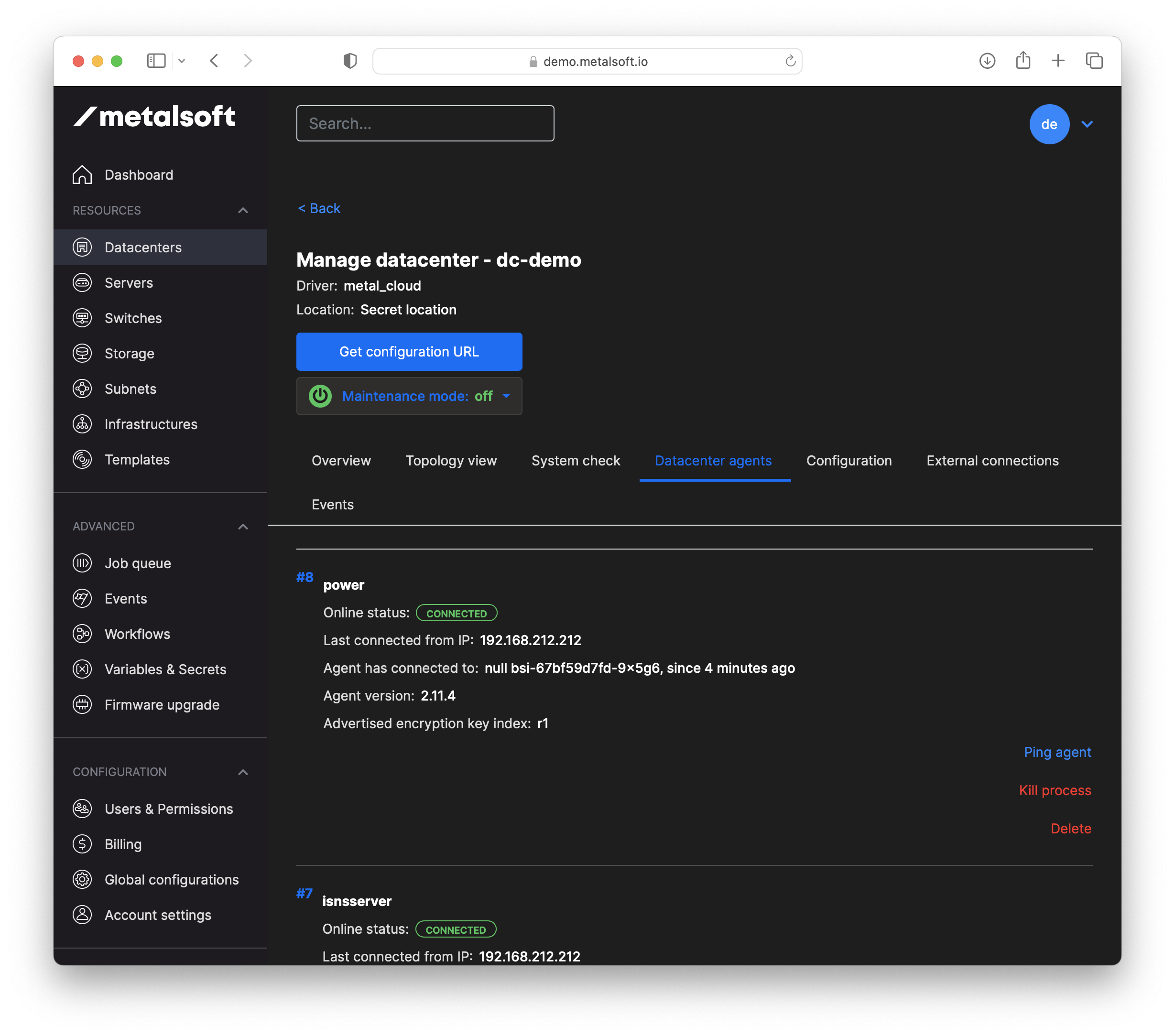The image size is (1175, 1036).
Task: Click the green maintenance power icon
Action: [x=320, y=396]
